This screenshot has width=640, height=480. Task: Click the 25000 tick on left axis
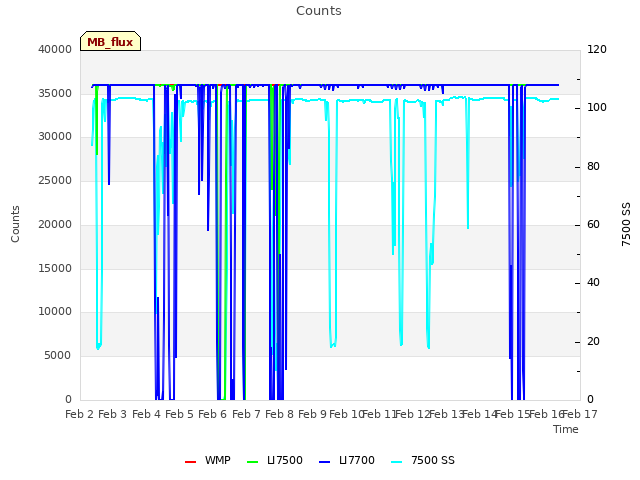tap(55, 180)
